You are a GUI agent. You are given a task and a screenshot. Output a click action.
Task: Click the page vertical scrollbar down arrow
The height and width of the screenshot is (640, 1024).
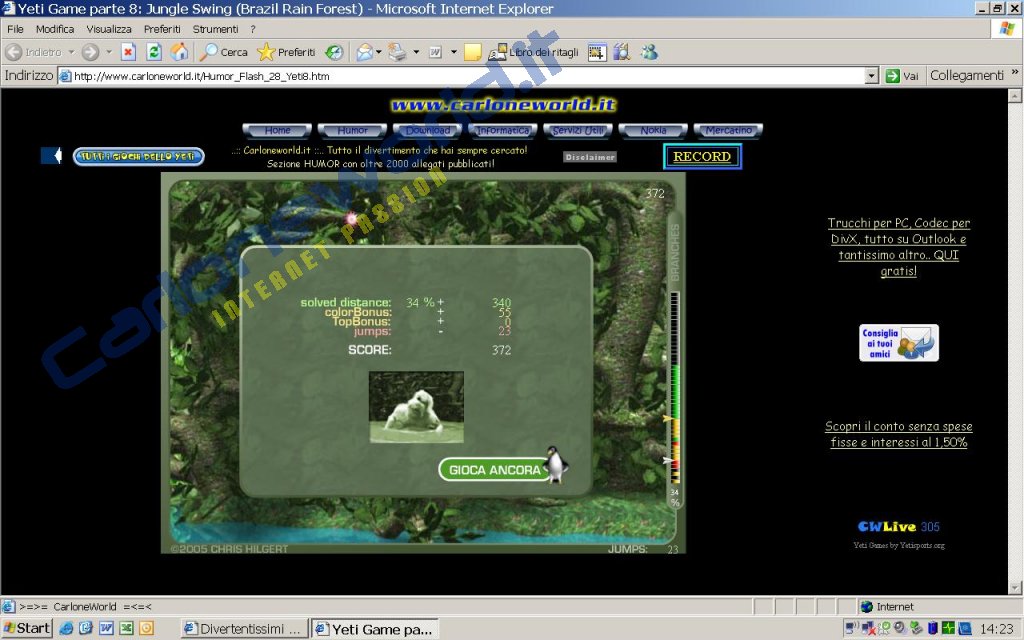[1014, 587]
